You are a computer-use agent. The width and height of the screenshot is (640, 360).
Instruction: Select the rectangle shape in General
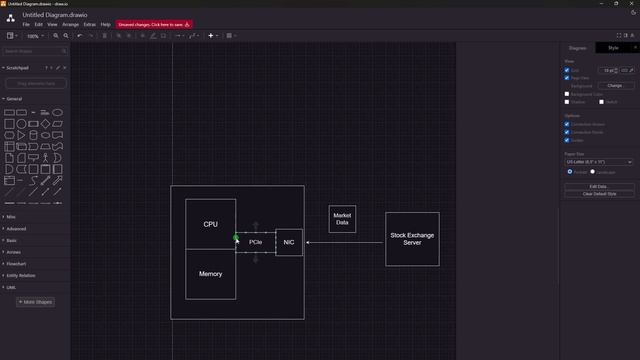point(9,112)
